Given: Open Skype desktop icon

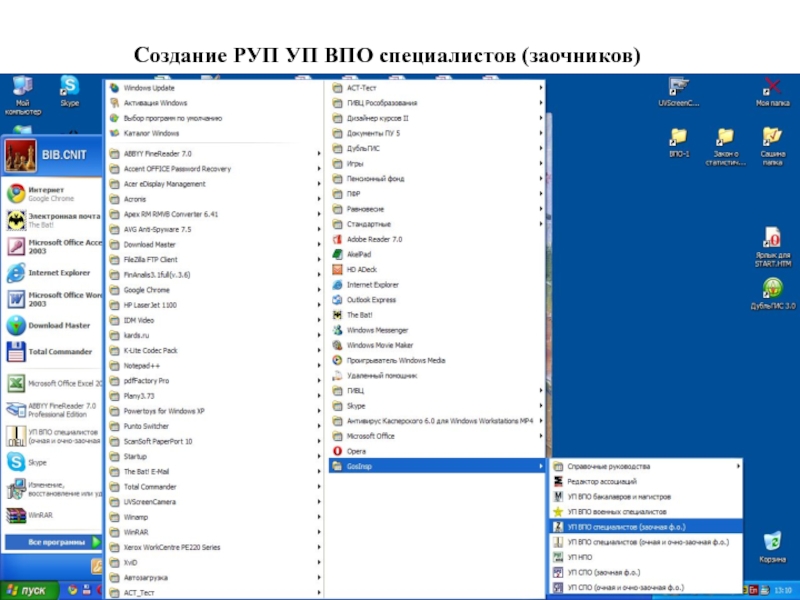Looking at the screenshot, I should [69, 91].
